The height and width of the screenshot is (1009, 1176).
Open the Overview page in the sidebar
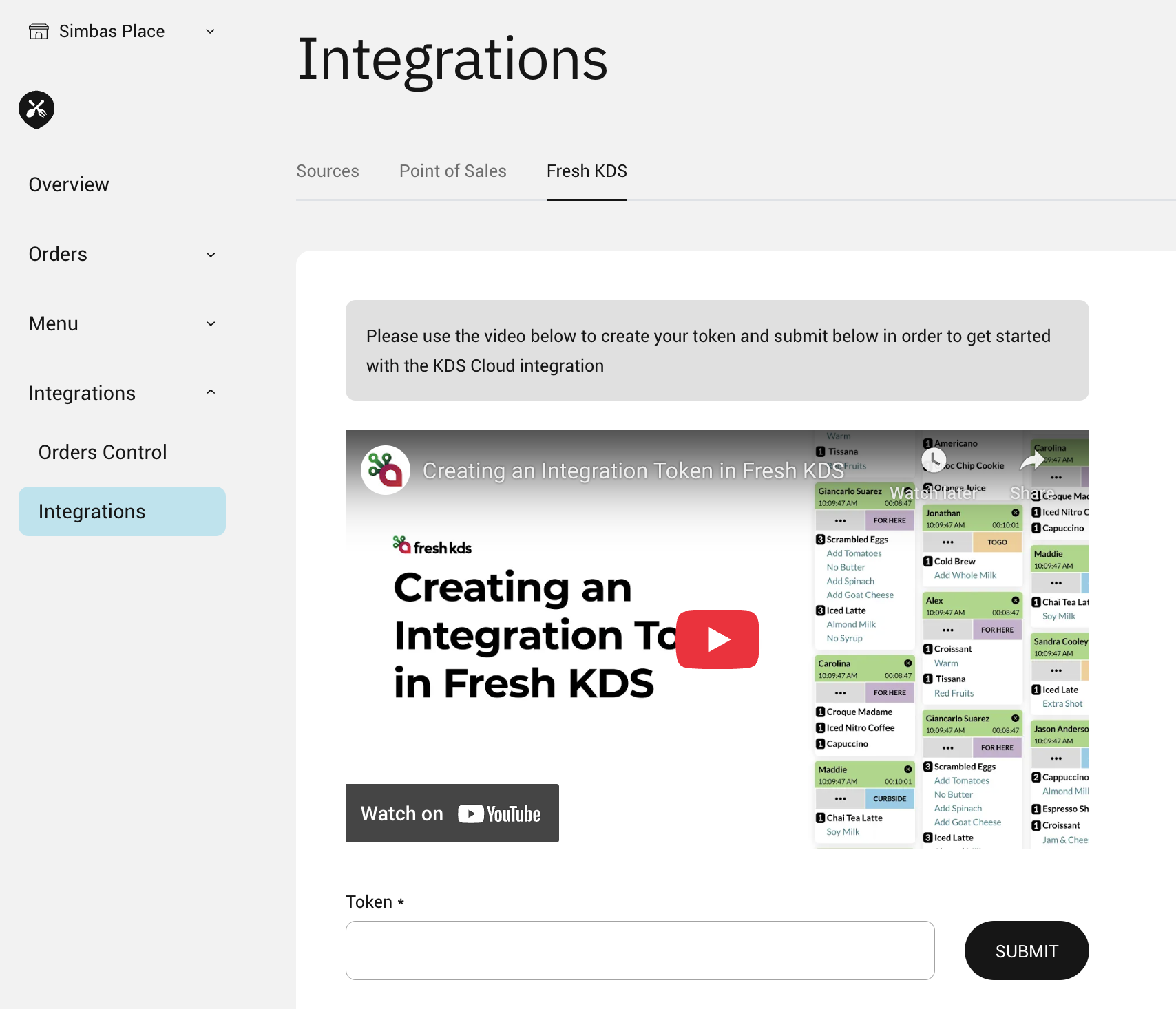(69, 184)
